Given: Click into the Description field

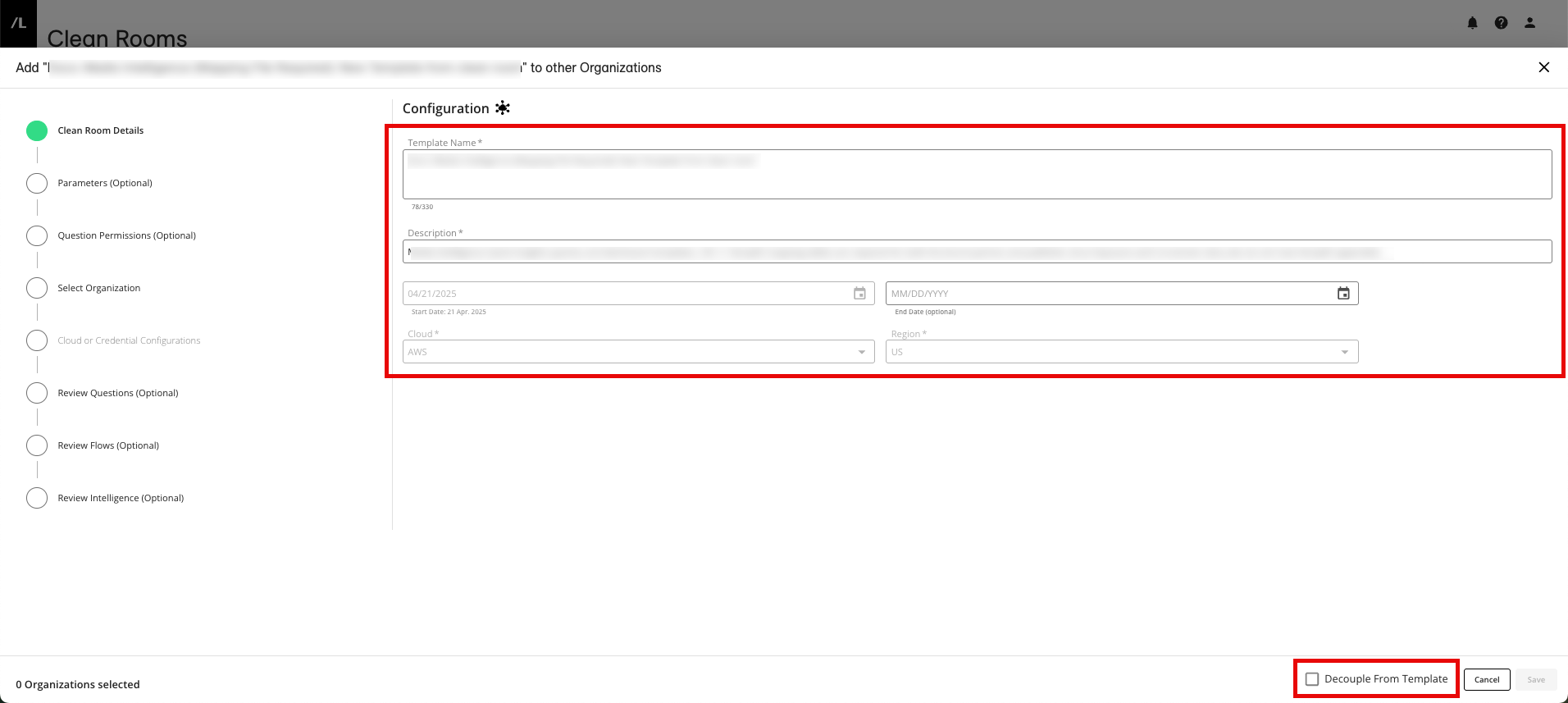Looking at the screenshot, I should click(977, 252).
